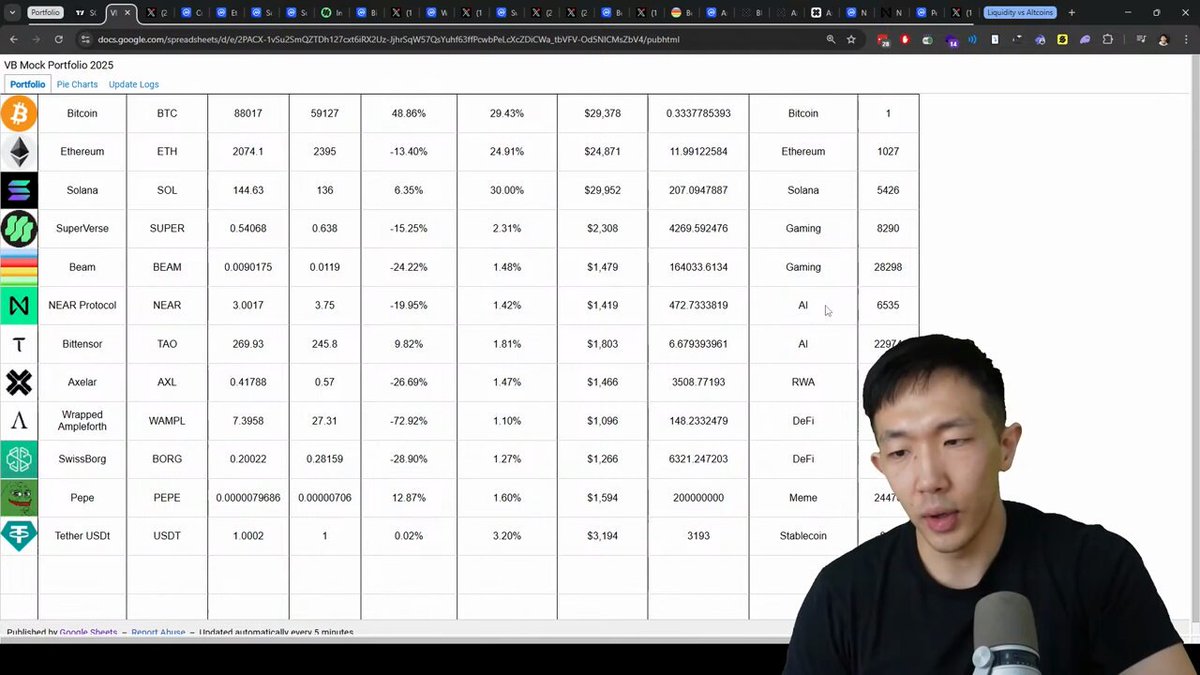Viewport: 1200px width, 675px height.
Task: Click the Ethereum logo icon
Action: (19, 152)
